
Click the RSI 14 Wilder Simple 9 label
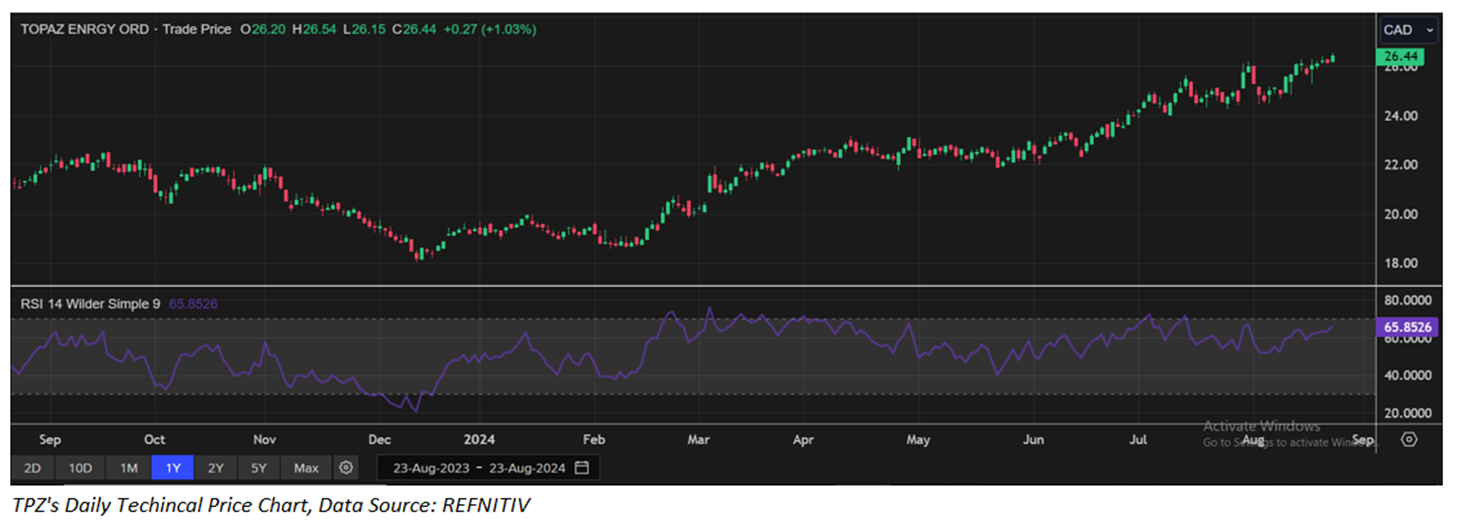coord(90,303)
